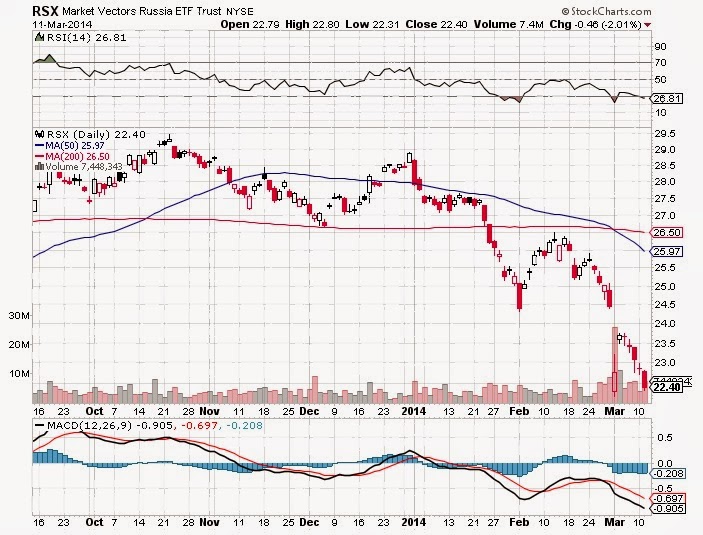Click the 28.0 price axis label
703x535 pixels.
[x=665, y=182]
